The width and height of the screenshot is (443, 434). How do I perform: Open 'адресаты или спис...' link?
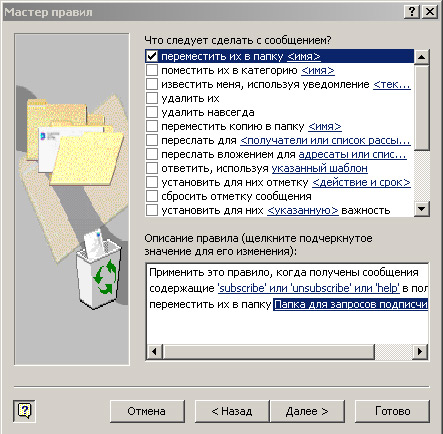coord(352,155)
